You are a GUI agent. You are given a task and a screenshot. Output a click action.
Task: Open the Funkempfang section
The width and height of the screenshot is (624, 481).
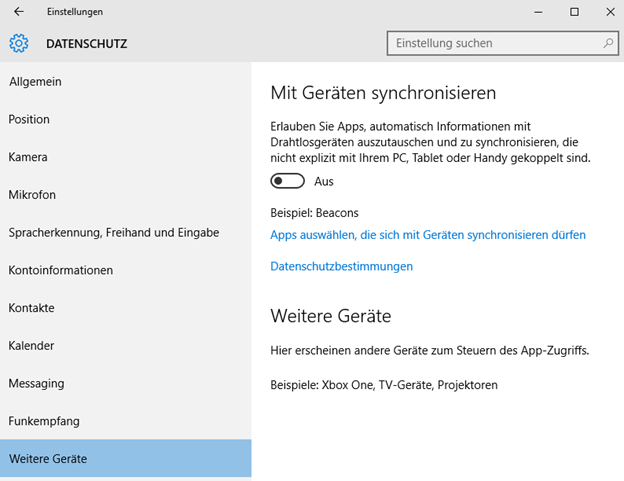126,421
